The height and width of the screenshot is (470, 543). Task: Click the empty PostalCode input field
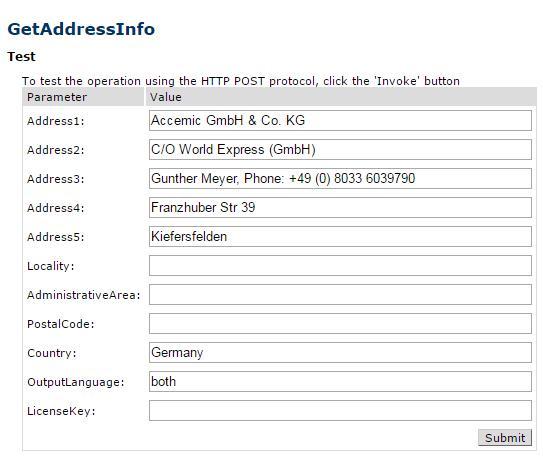coord(340,323)
